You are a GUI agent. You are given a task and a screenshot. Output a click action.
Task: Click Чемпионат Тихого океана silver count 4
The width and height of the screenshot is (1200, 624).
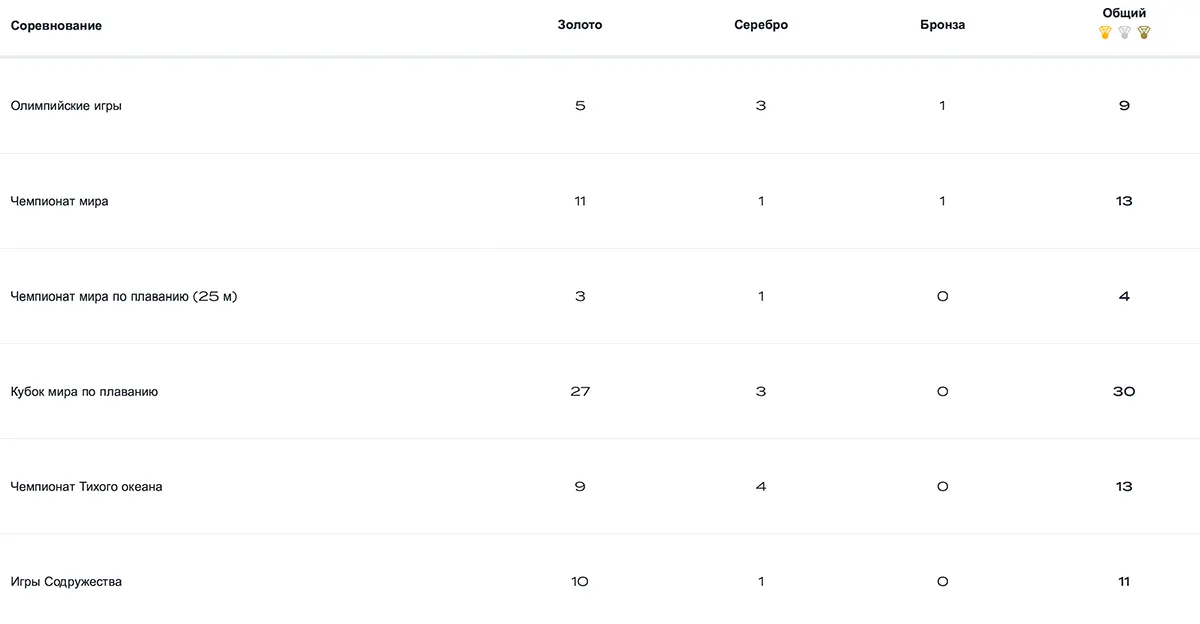click(x=761, y=487)
